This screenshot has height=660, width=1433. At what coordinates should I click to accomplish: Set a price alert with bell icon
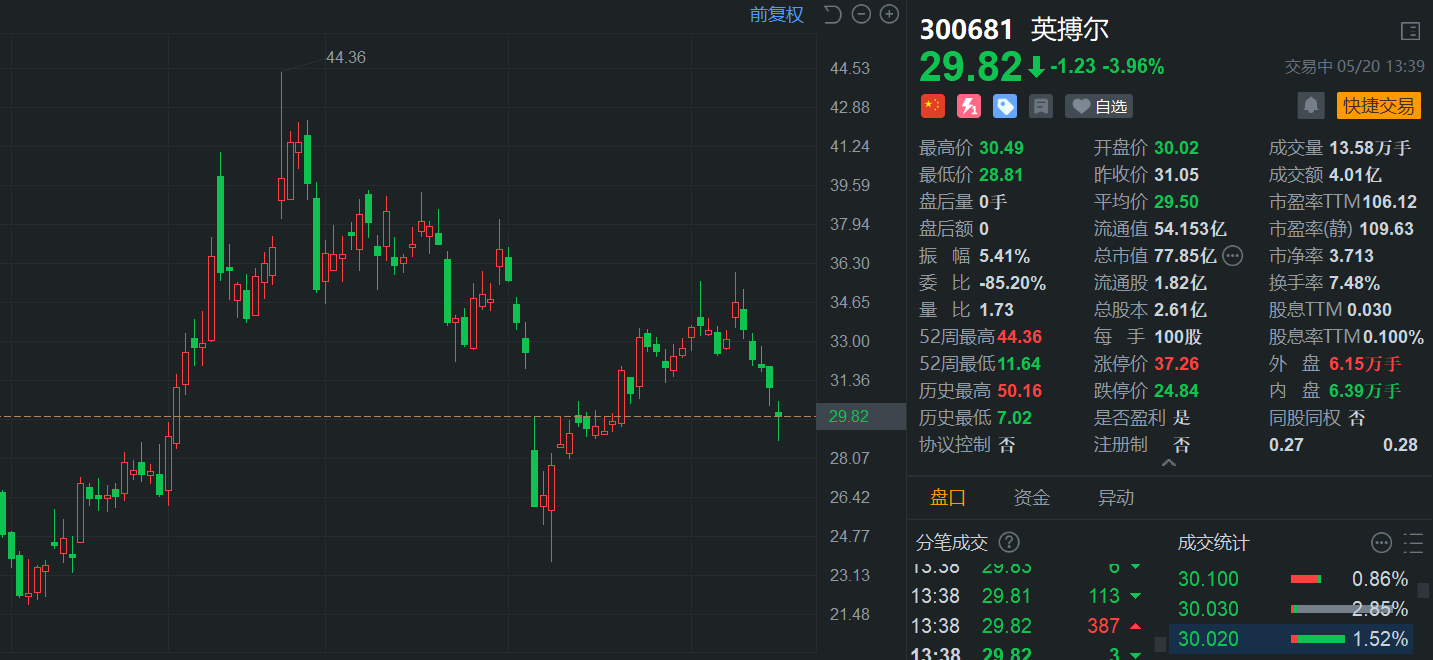pyautogui.click(x=1311, y=105)
